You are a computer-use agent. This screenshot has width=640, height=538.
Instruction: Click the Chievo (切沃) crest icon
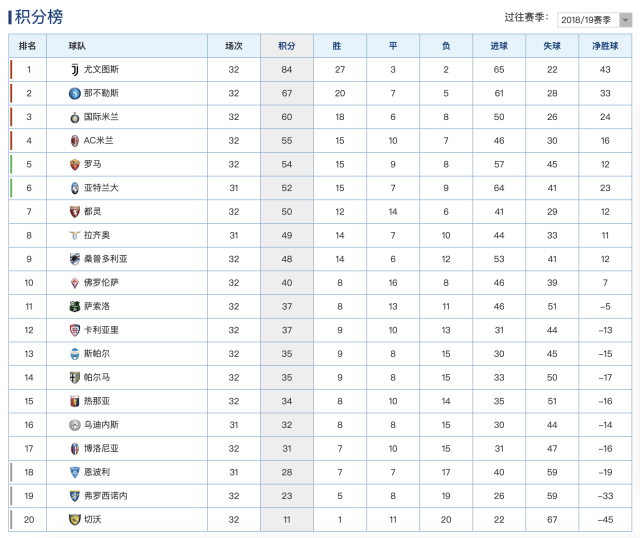pos(74,519)
